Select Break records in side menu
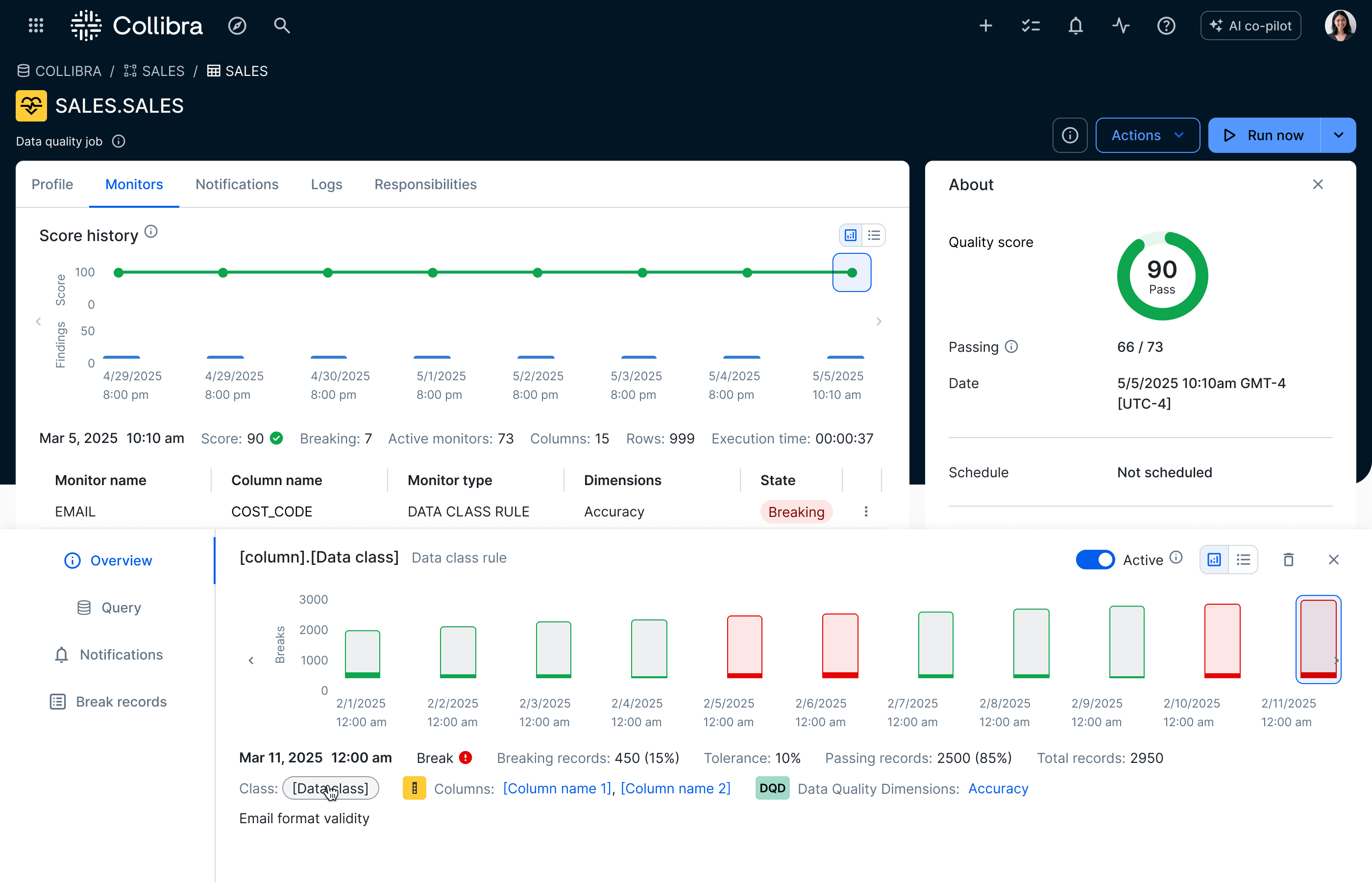Image resolution: width=1372 pixels, height=882 pixels. [108, 702]
